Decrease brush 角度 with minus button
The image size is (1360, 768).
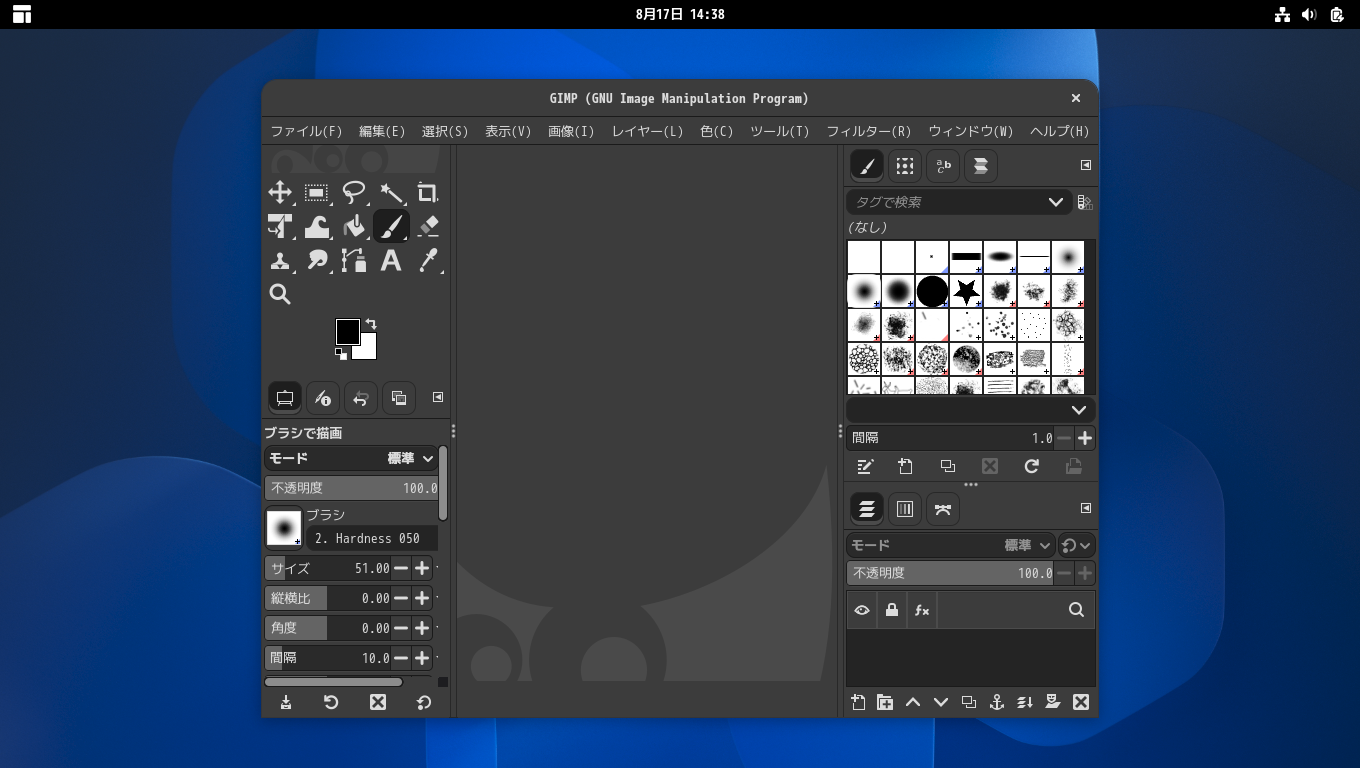click(401, 628)
